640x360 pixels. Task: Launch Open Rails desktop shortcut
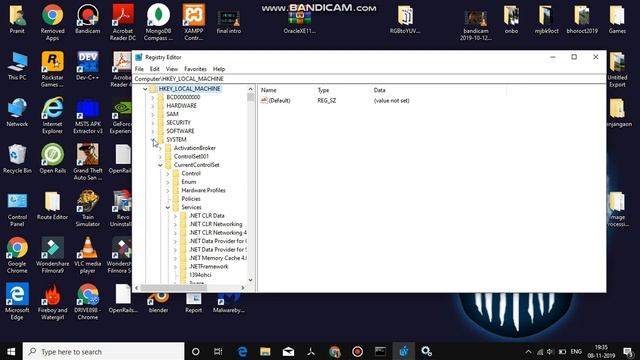[x=52, y=159]
